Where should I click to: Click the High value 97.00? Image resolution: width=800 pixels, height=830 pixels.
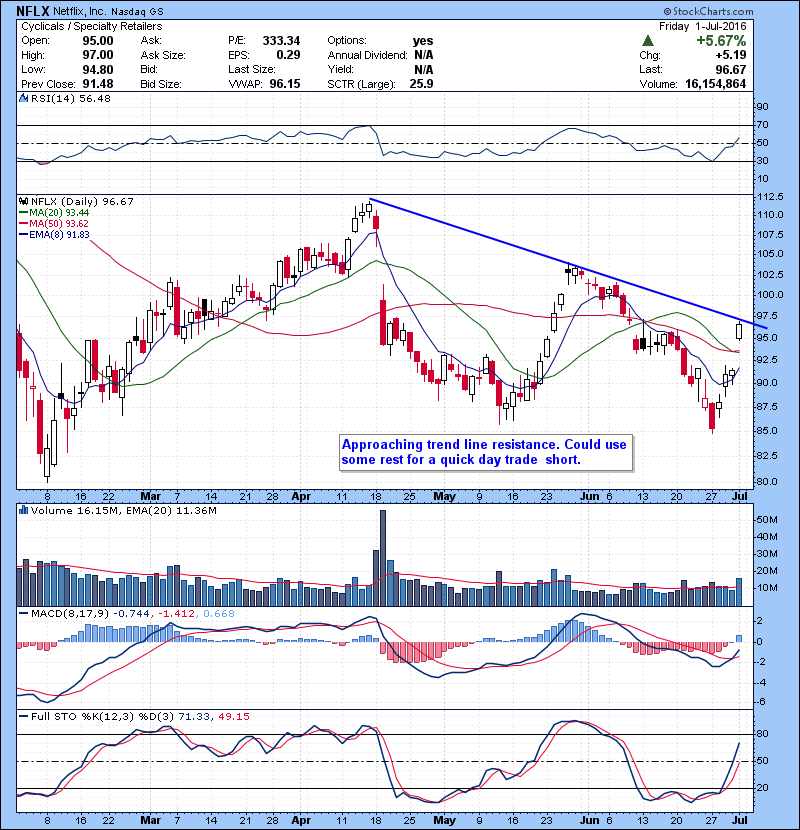pyautogui.click(x=98, y=55)
